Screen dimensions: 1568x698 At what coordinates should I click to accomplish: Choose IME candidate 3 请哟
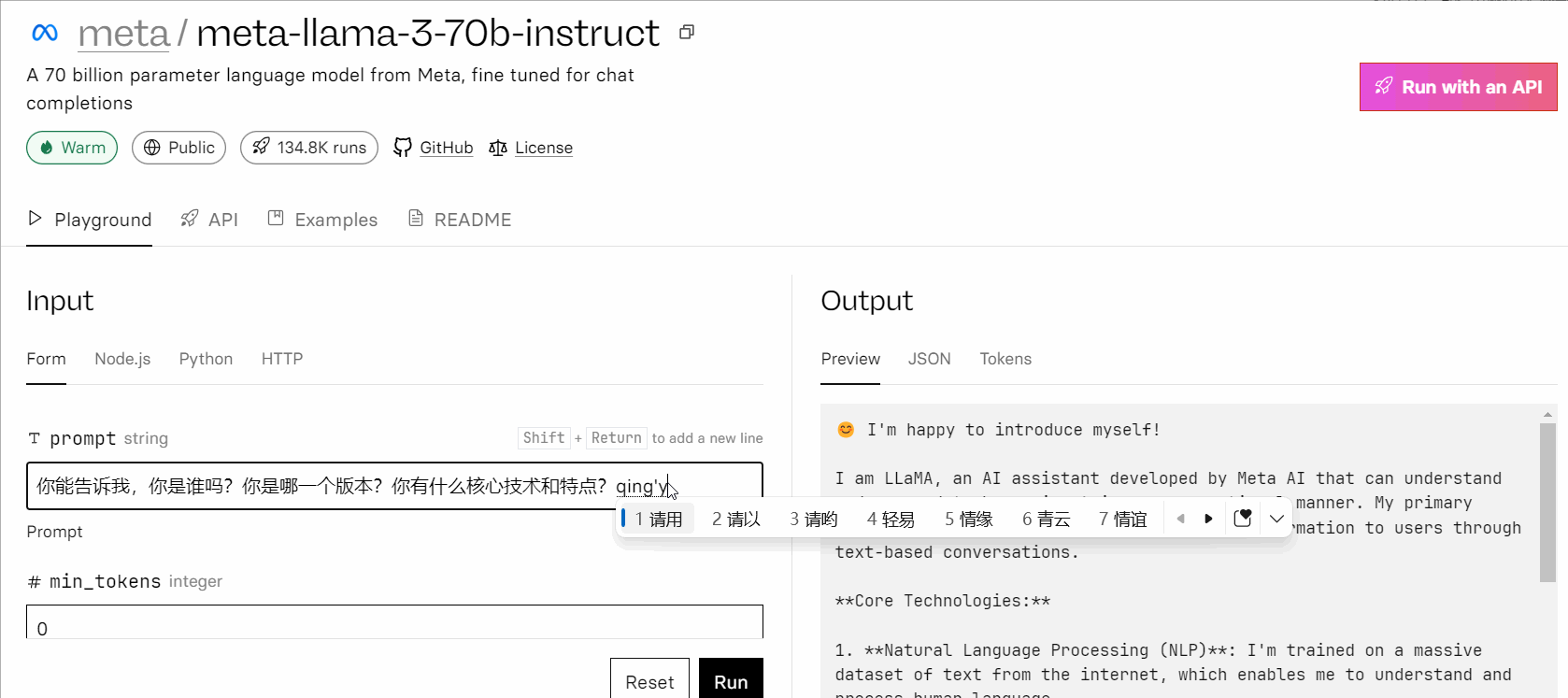pos(814,519)
